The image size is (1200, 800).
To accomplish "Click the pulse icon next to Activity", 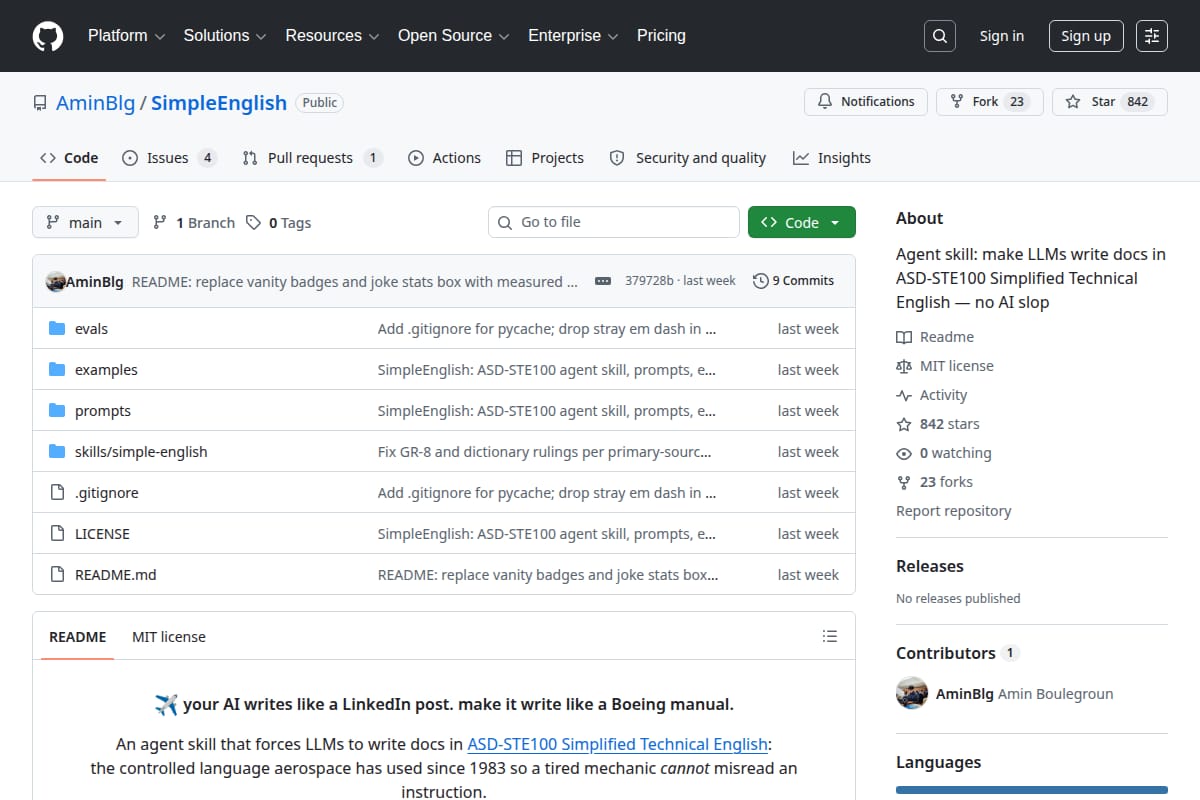I will click(904, 395).
